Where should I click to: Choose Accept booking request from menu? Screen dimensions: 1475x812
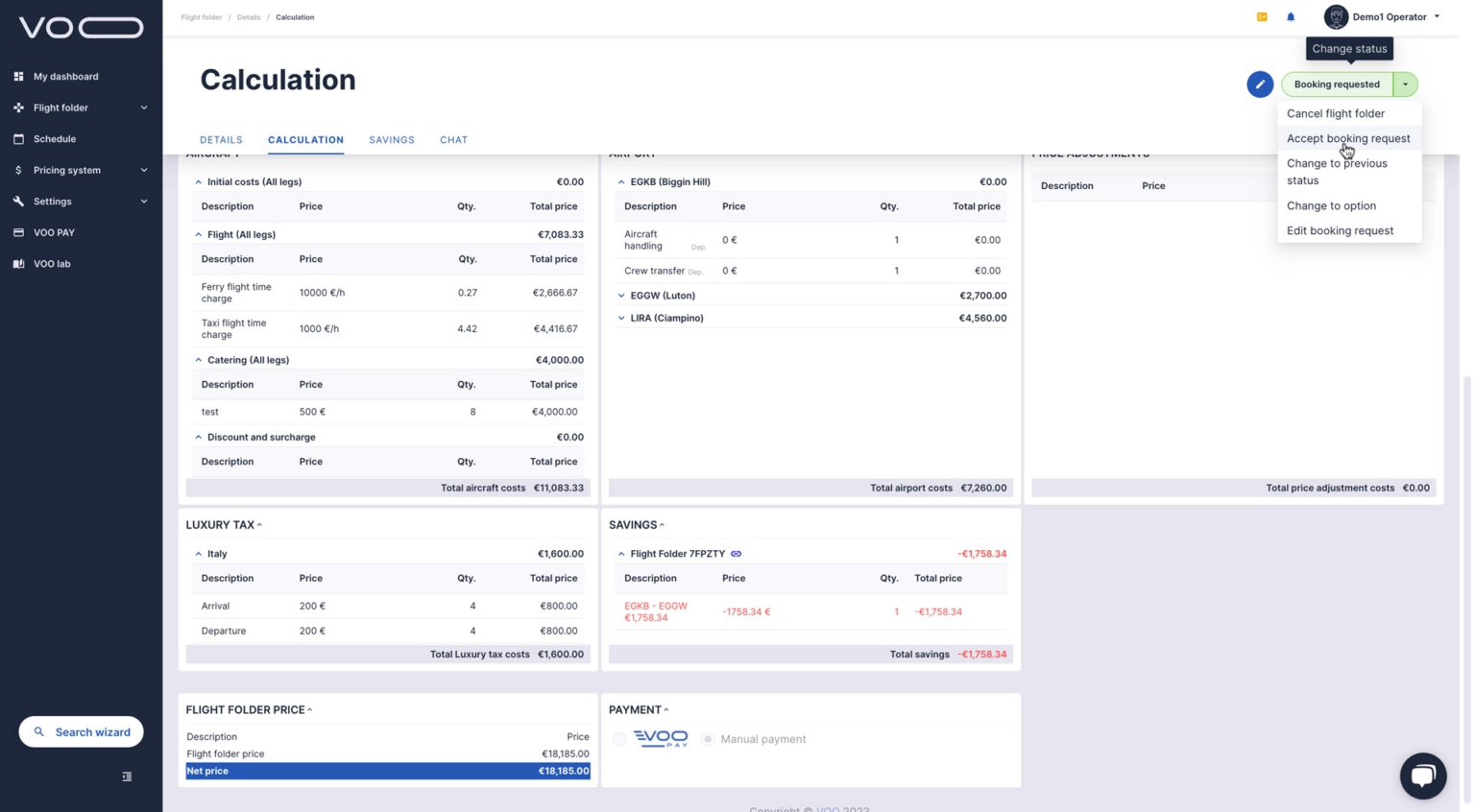1347,138
